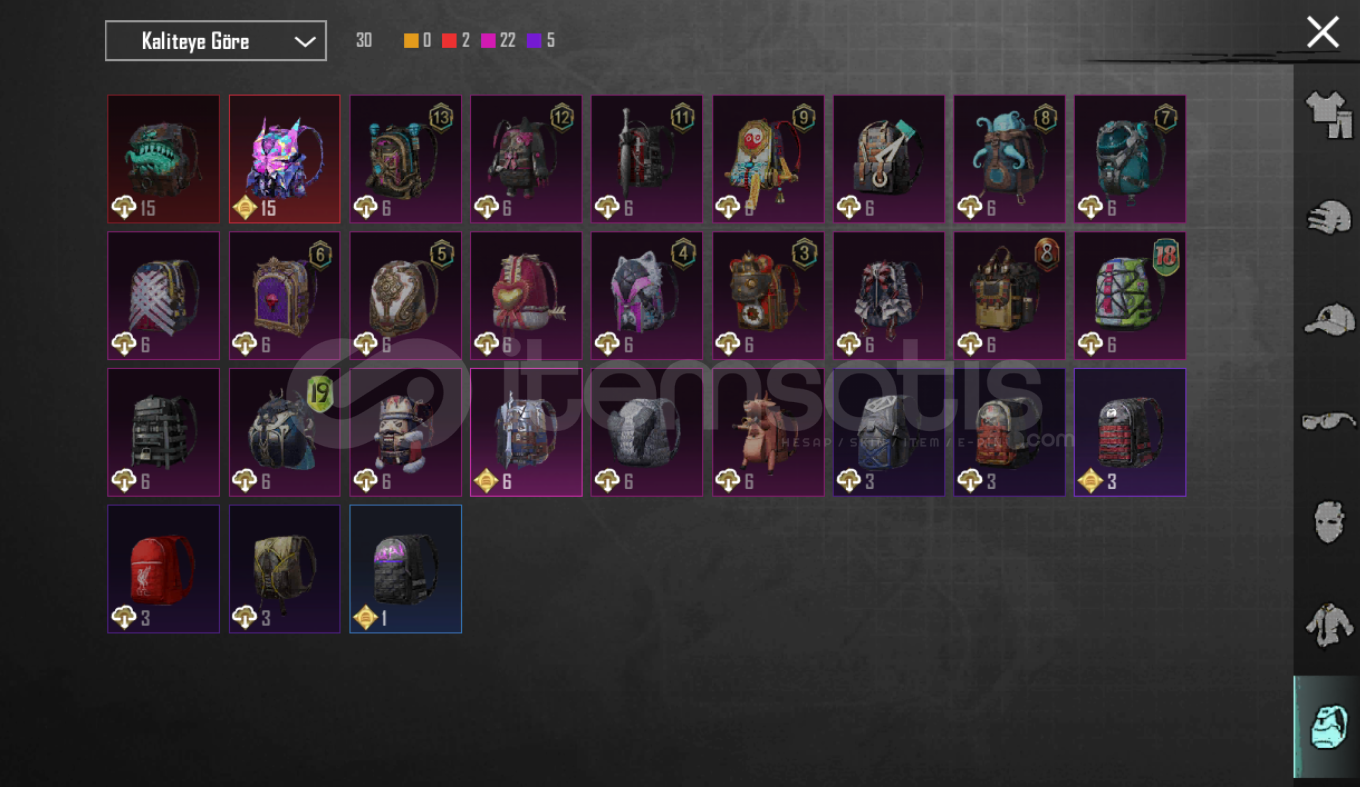Screen dimensions: 1360x787
Task: Select the highlighted backpack category tab
Action: (x=1329, y=726)
